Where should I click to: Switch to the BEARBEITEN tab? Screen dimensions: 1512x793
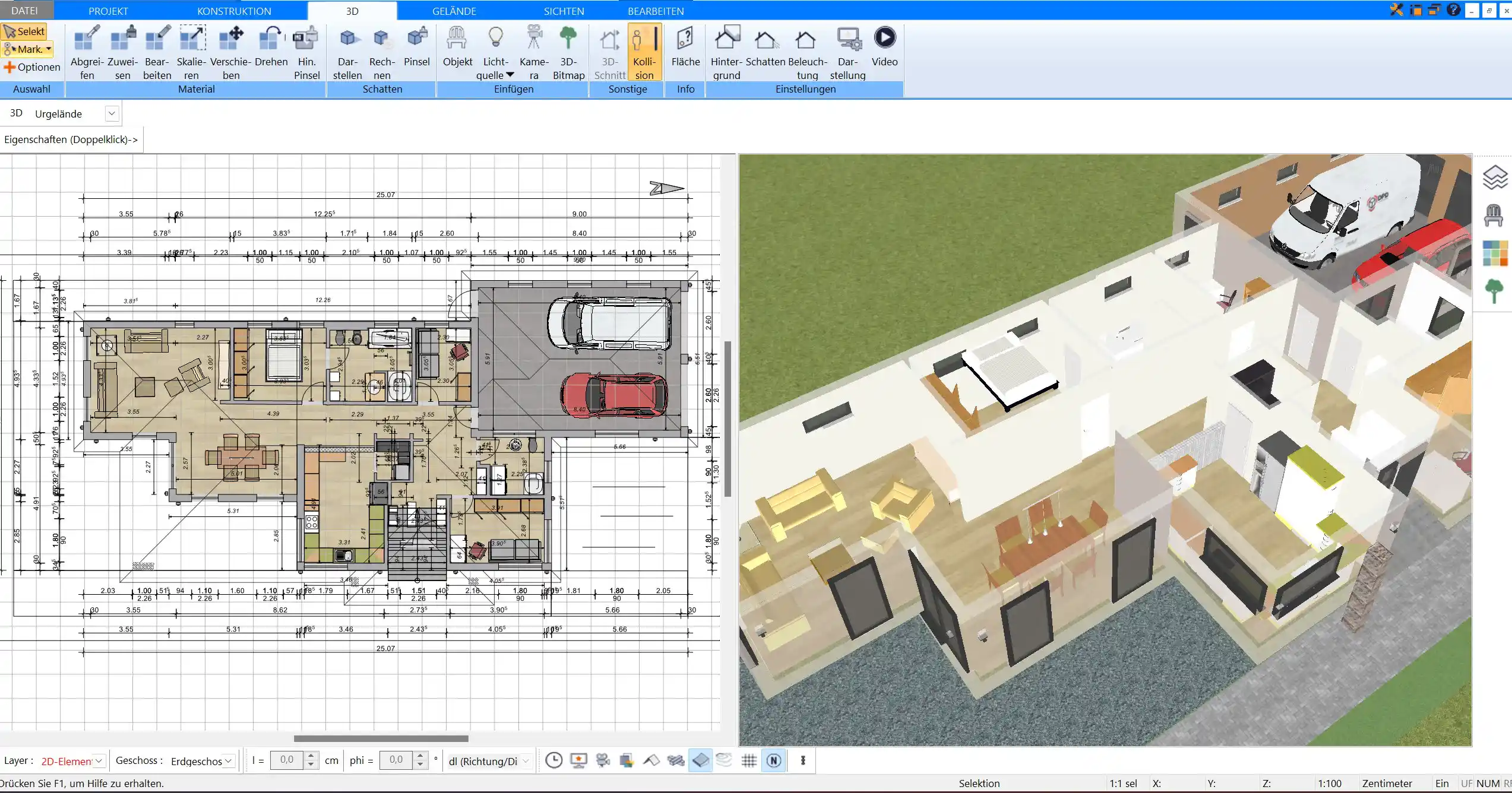pos(656,11)
